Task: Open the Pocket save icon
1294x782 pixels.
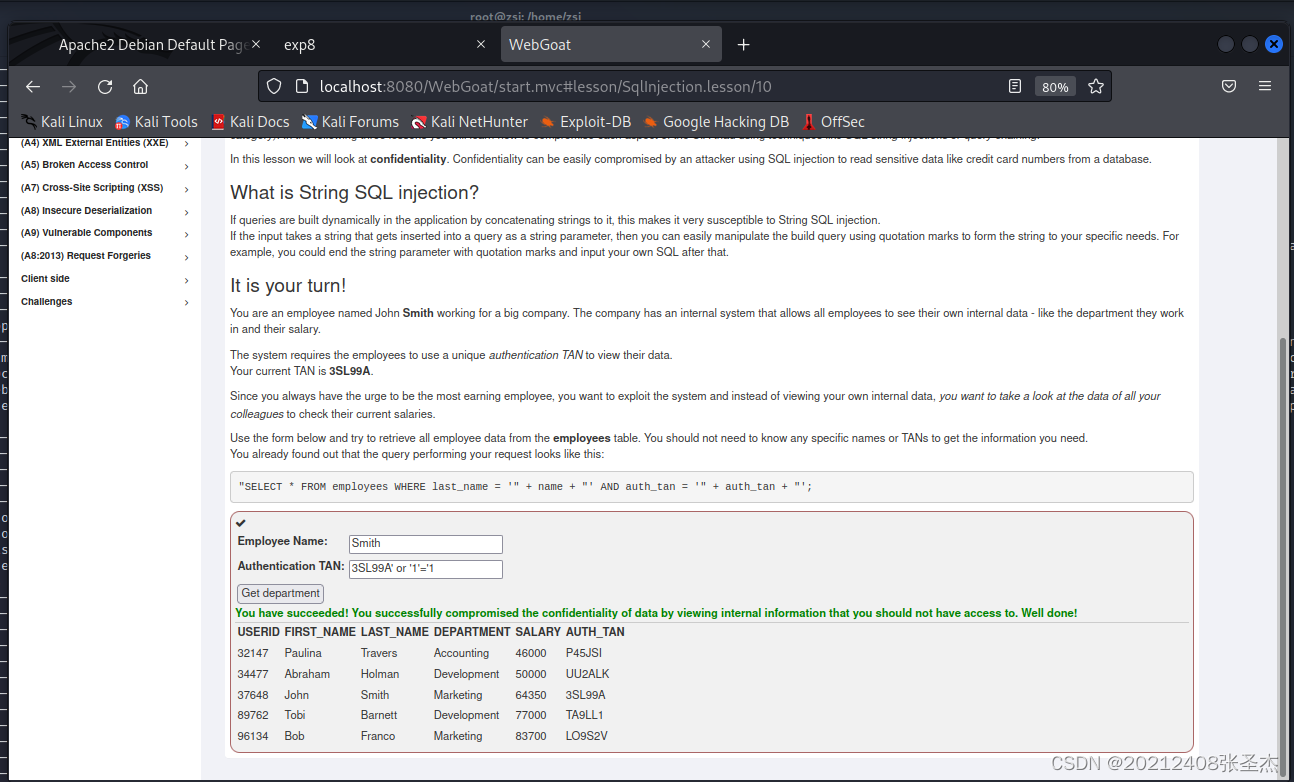Action: [1229, 87]
